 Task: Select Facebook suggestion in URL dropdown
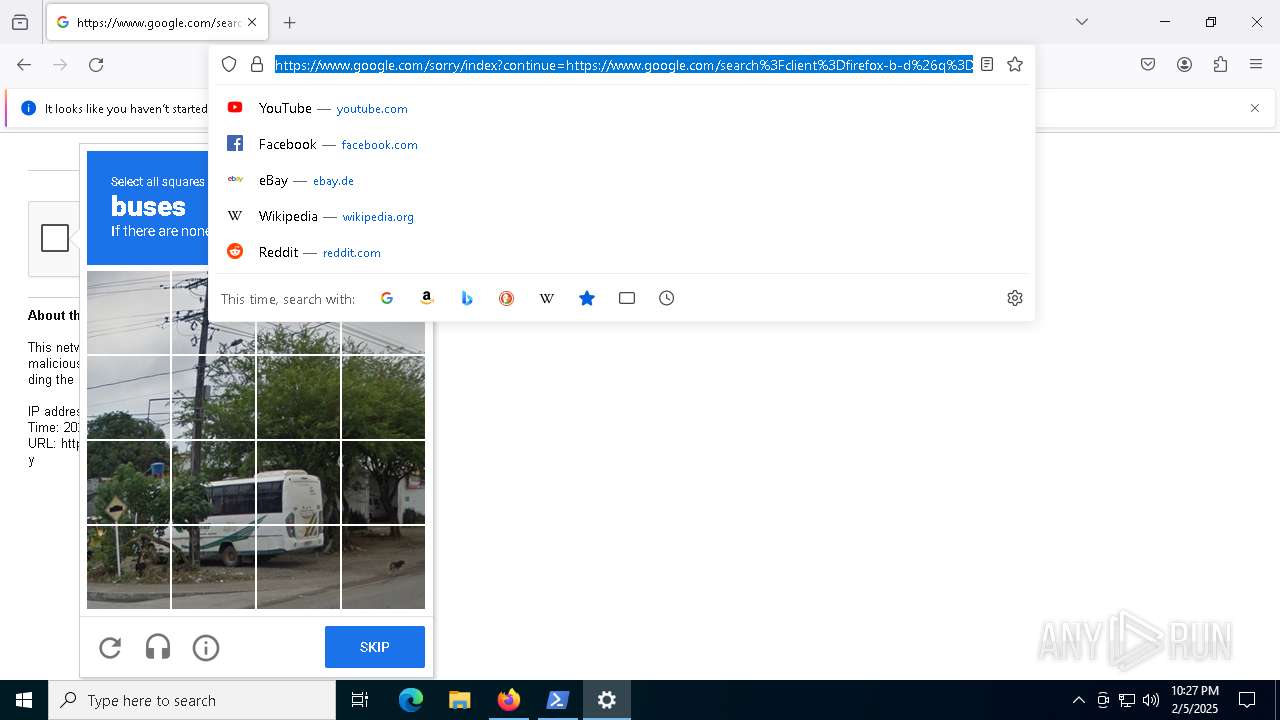[622, 144]
